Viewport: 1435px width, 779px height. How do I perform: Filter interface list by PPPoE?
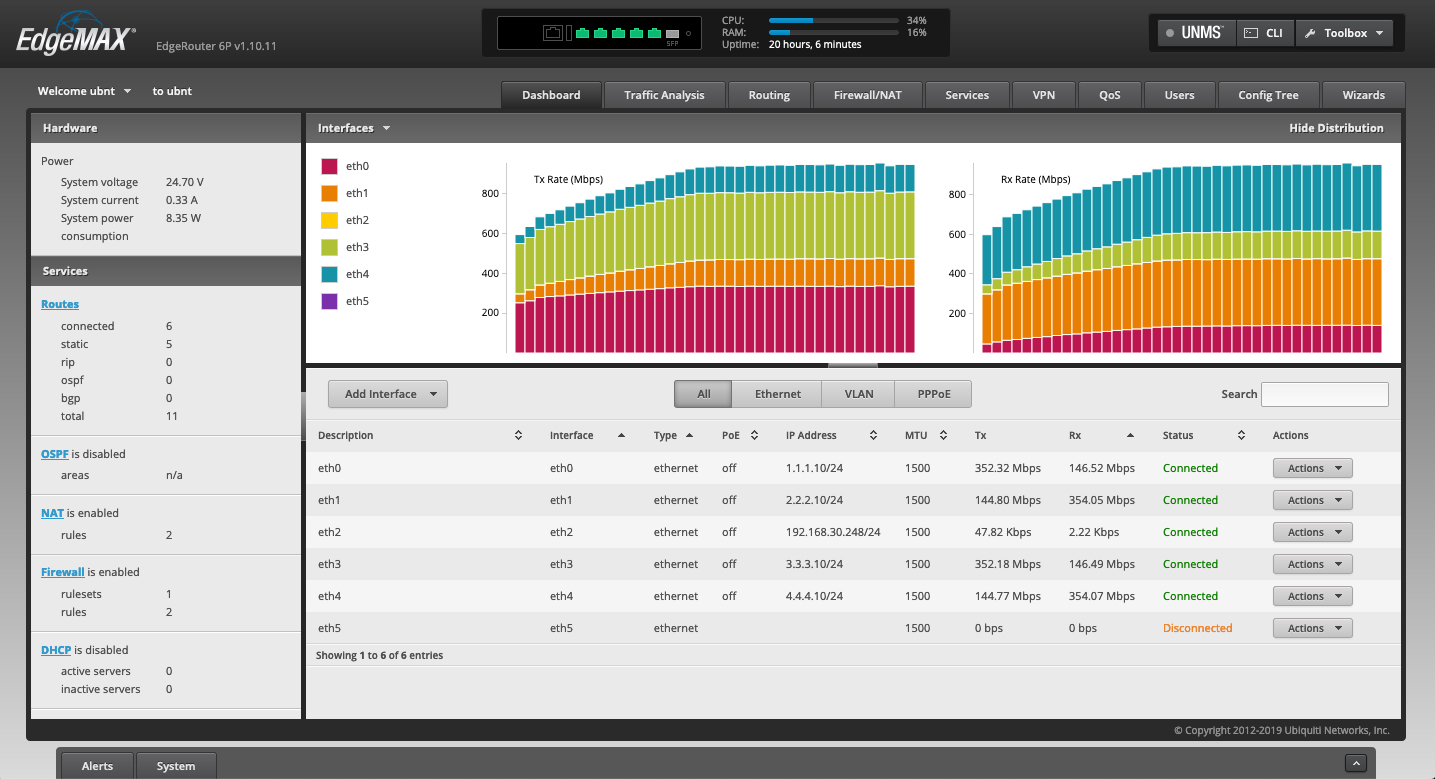(x=933, y=394)
